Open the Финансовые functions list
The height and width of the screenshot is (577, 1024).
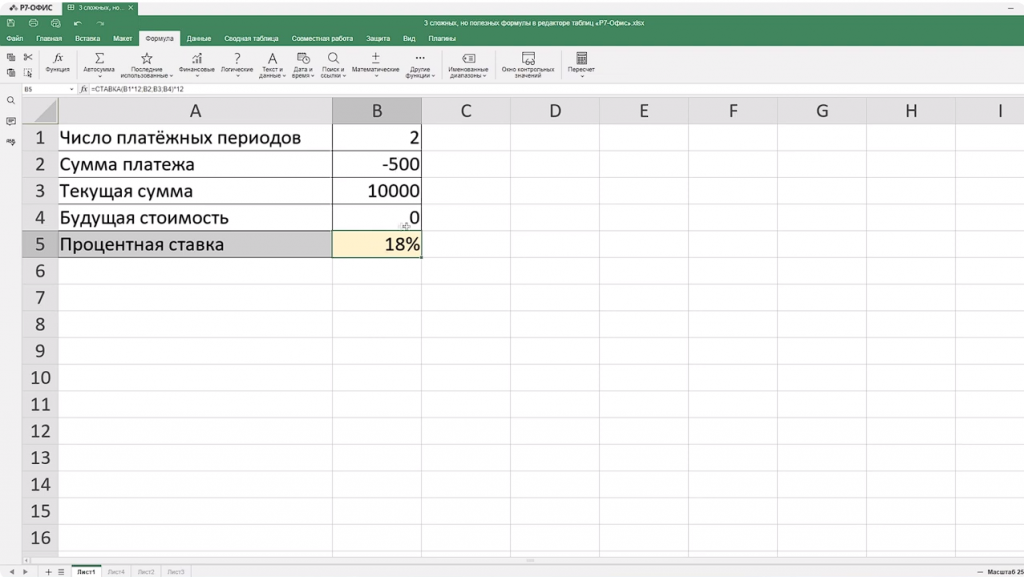pyautogui.click(x=197, y=65)
